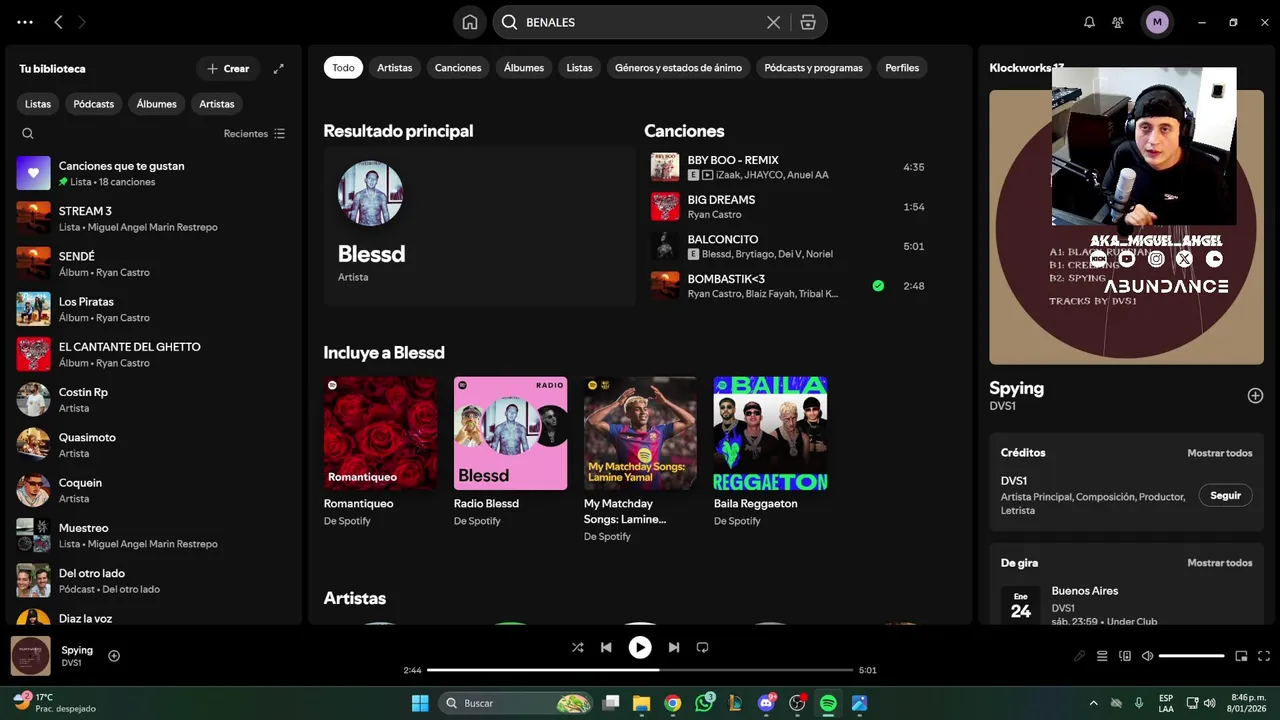Open the Blessd top result card

(x=480, y=226)
